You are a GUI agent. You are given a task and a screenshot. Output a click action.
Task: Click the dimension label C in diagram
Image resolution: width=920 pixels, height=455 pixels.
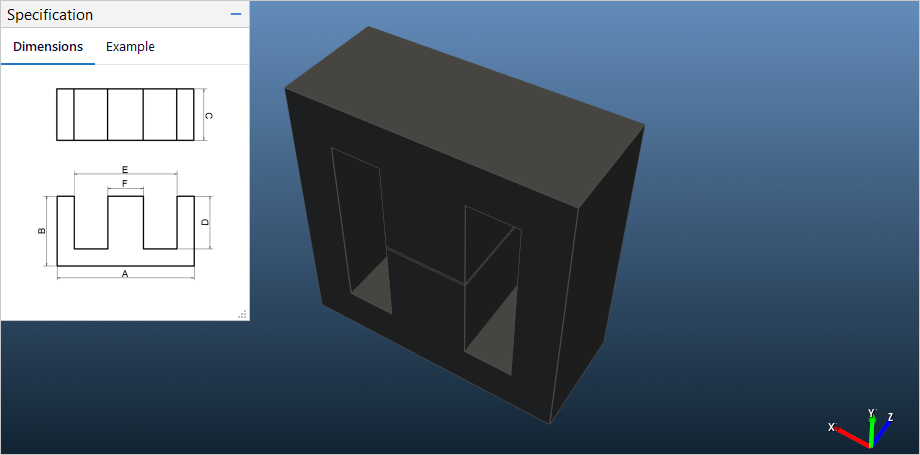tap(208, 116)
